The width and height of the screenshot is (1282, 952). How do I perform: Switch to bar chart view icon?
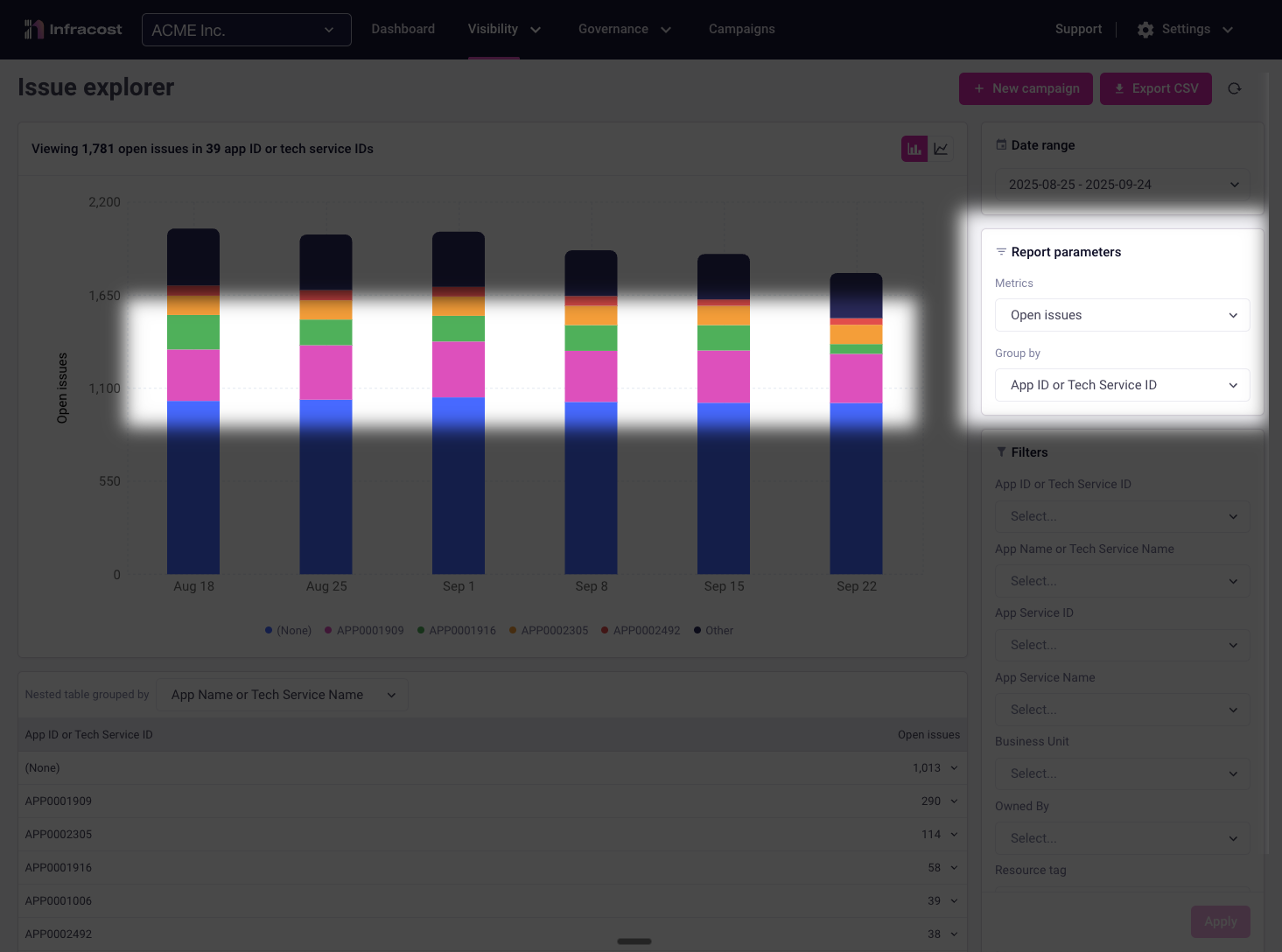click(914, 149)
